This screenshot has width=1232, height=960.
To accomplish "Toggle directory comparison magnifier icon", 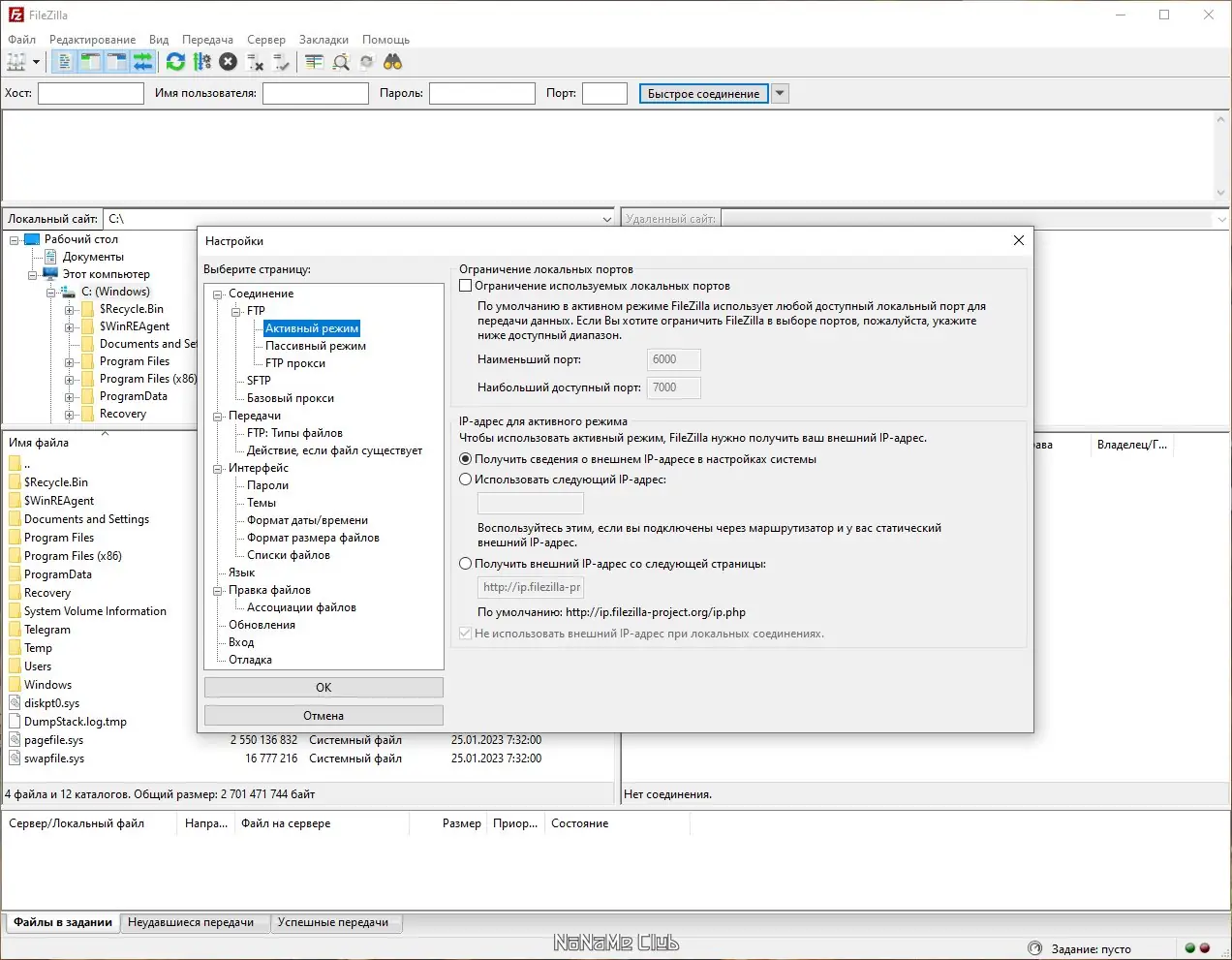I will (x=341, y=62).
